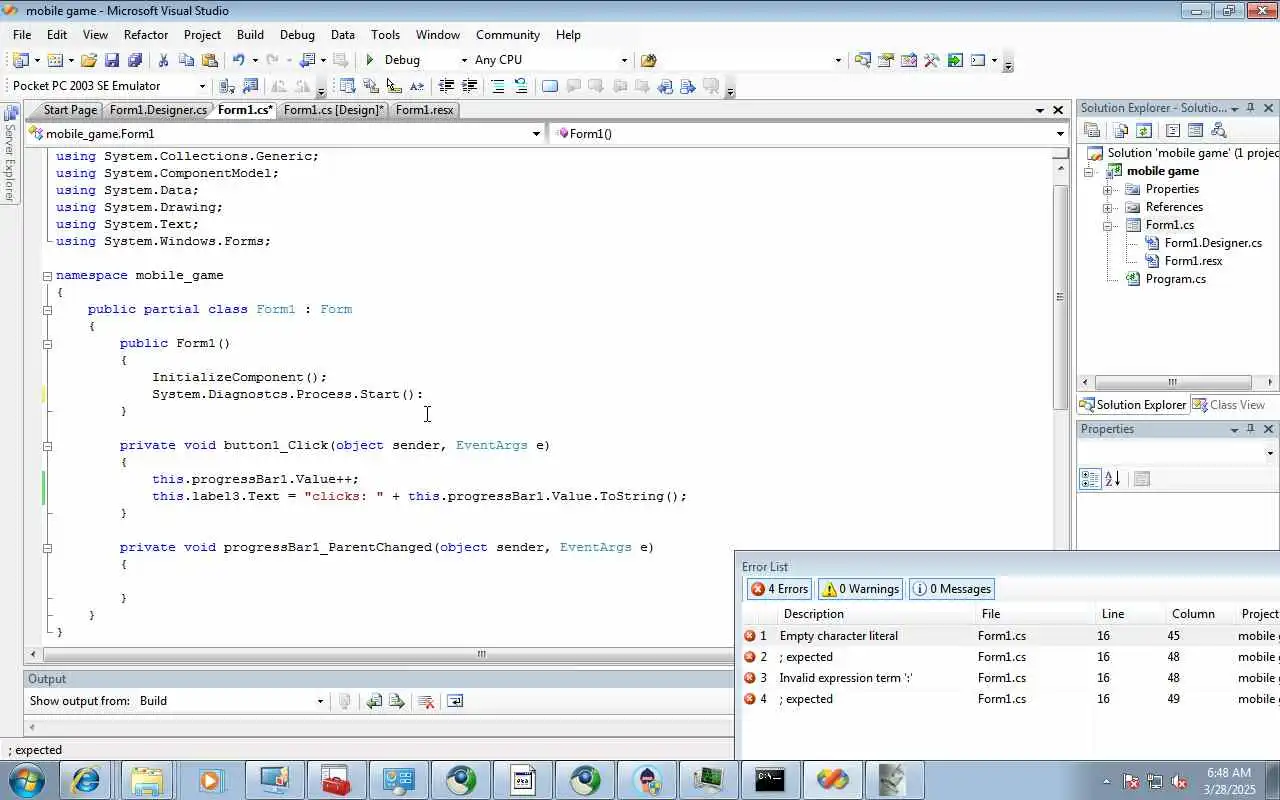
Task: Click View Code icon in Solution Explorer
Action: point(1173,130)
